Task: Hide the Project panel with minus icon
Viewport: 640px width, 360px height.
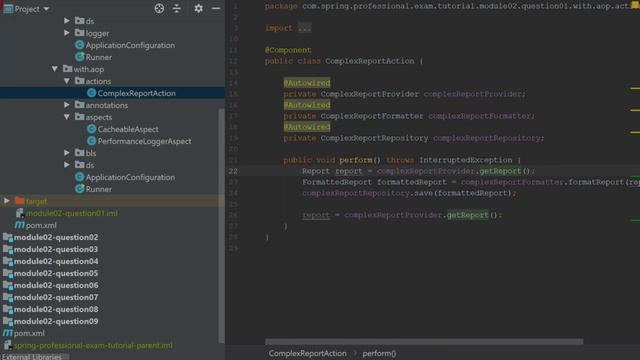Action: tap(216, 9)
